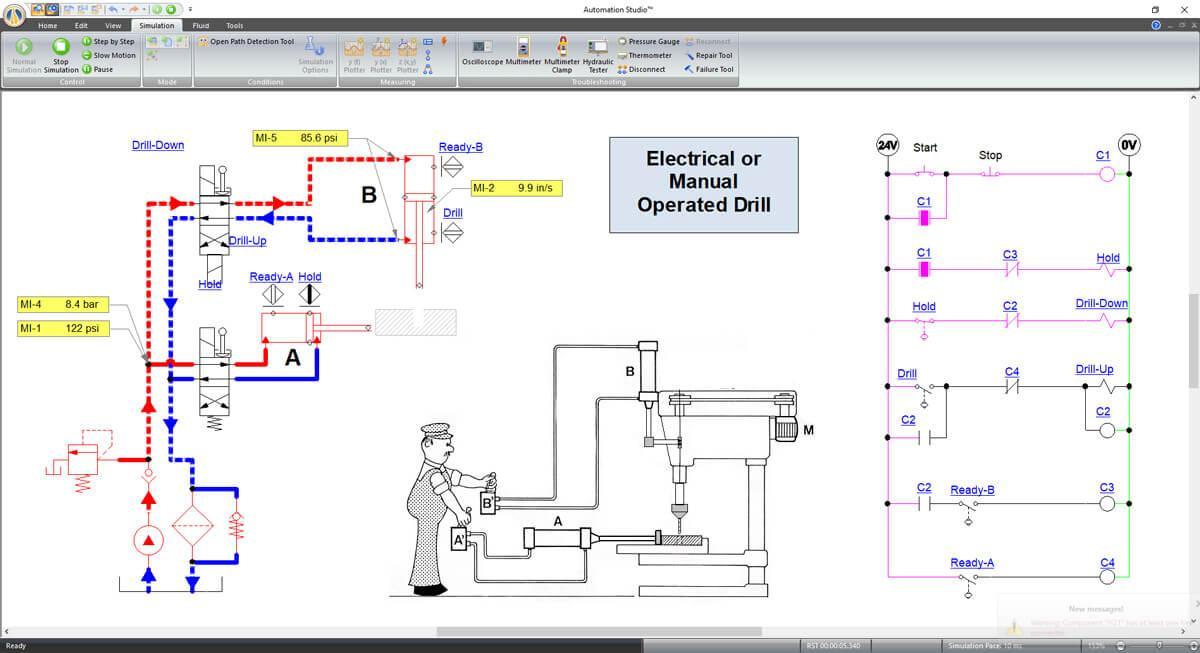Choose the Failure Tool
1200x653 pixels.
709,69
